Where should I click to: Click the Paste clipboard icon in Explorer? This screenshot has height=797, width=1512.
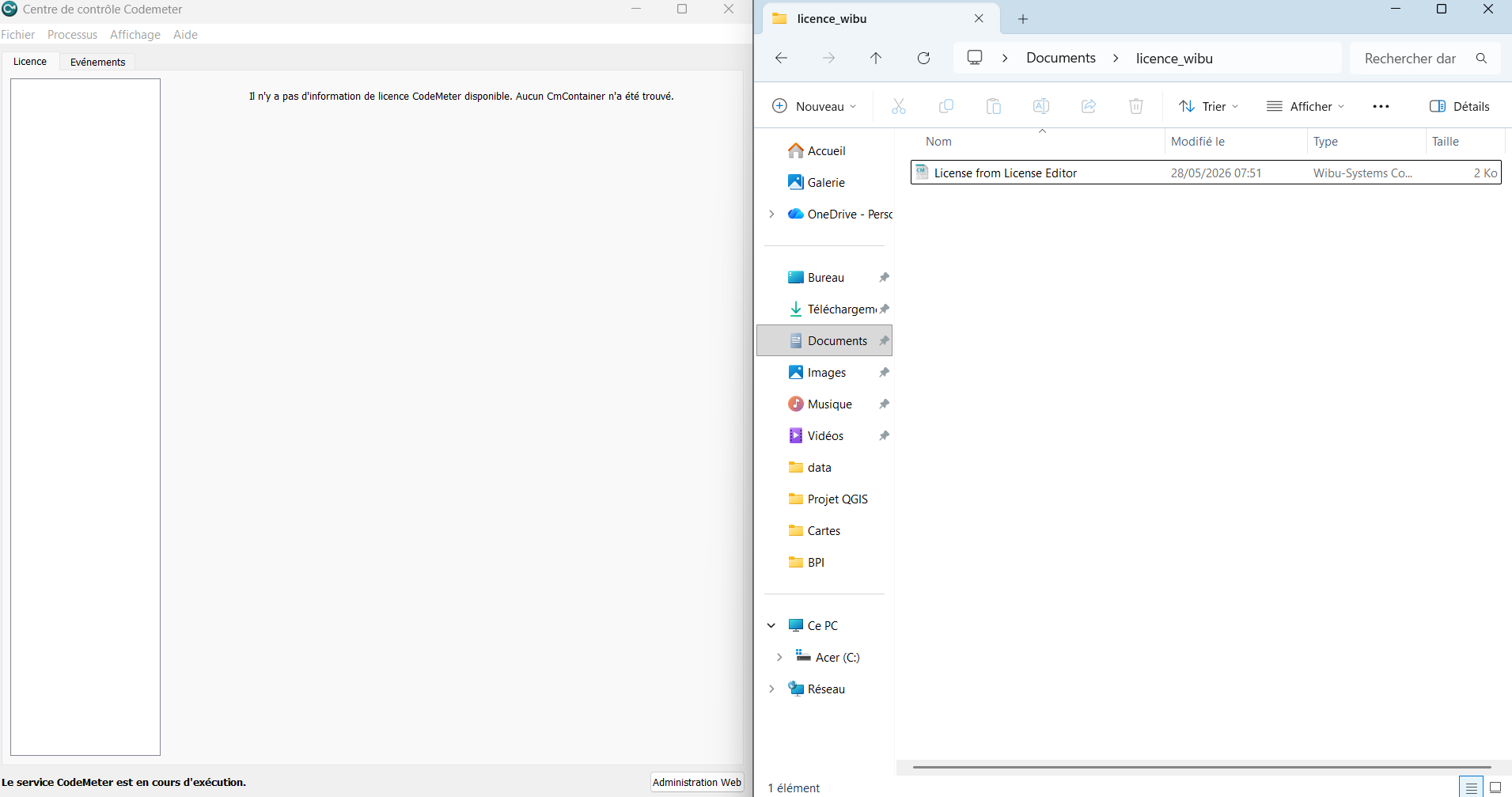pos(993,106)
